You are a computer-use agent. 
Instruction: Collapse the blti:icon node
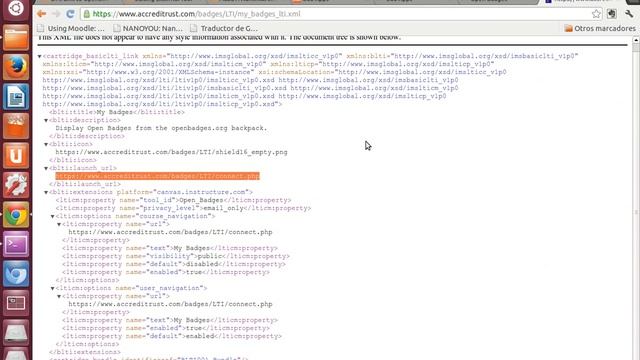point(46,144)
